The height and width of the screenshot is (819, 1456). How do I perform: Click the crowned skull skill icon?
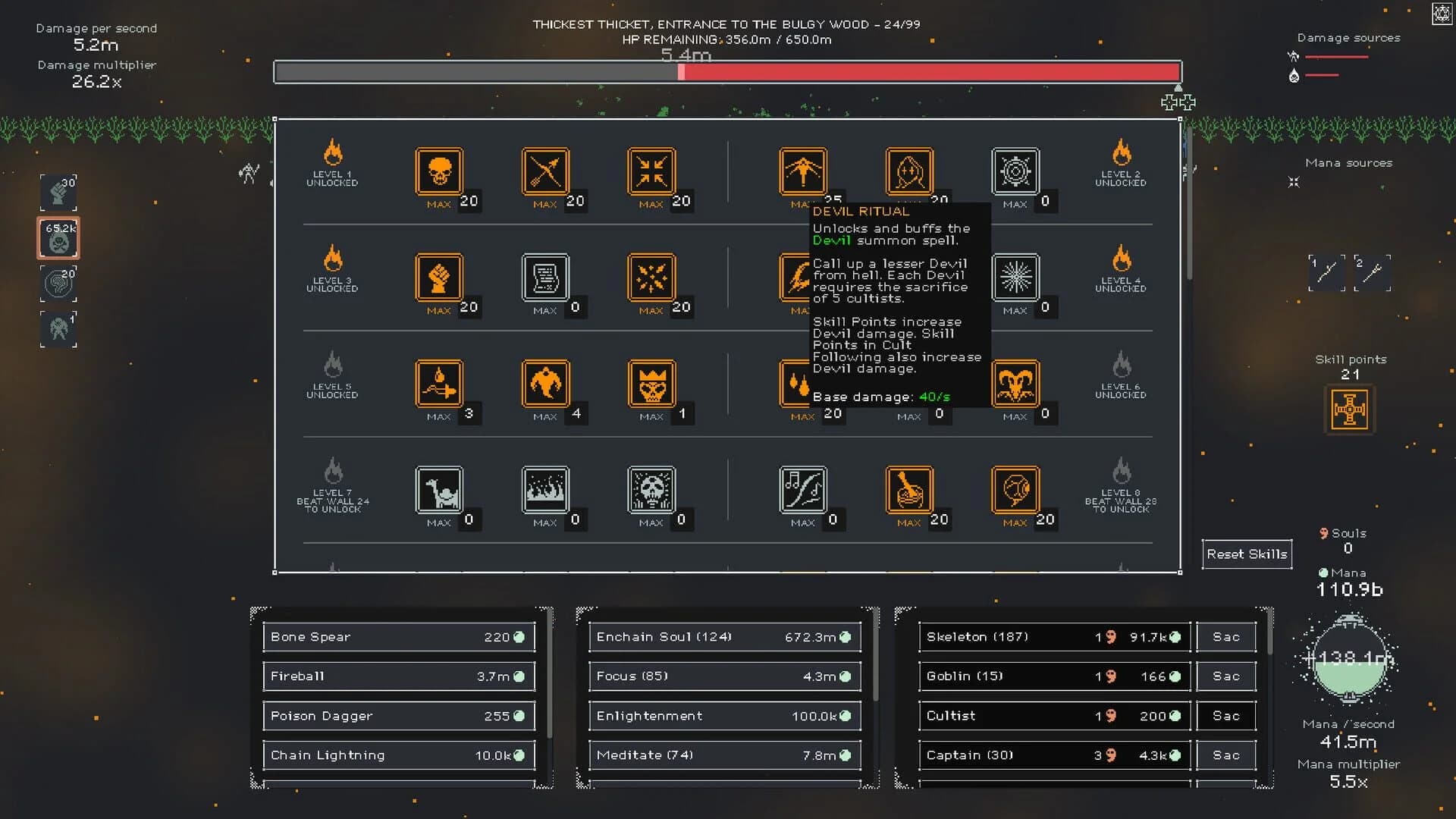pos(651,385)
